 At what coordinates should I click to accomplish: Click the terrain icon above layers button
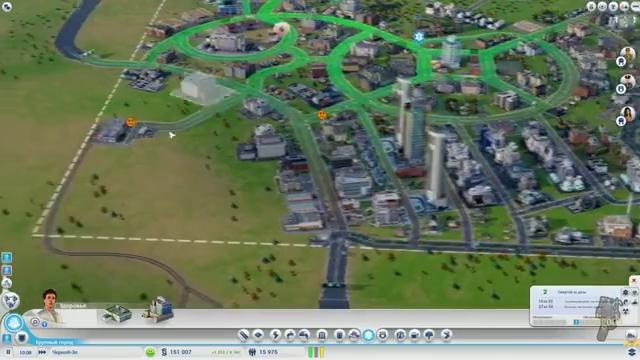[x=631, y=336]
